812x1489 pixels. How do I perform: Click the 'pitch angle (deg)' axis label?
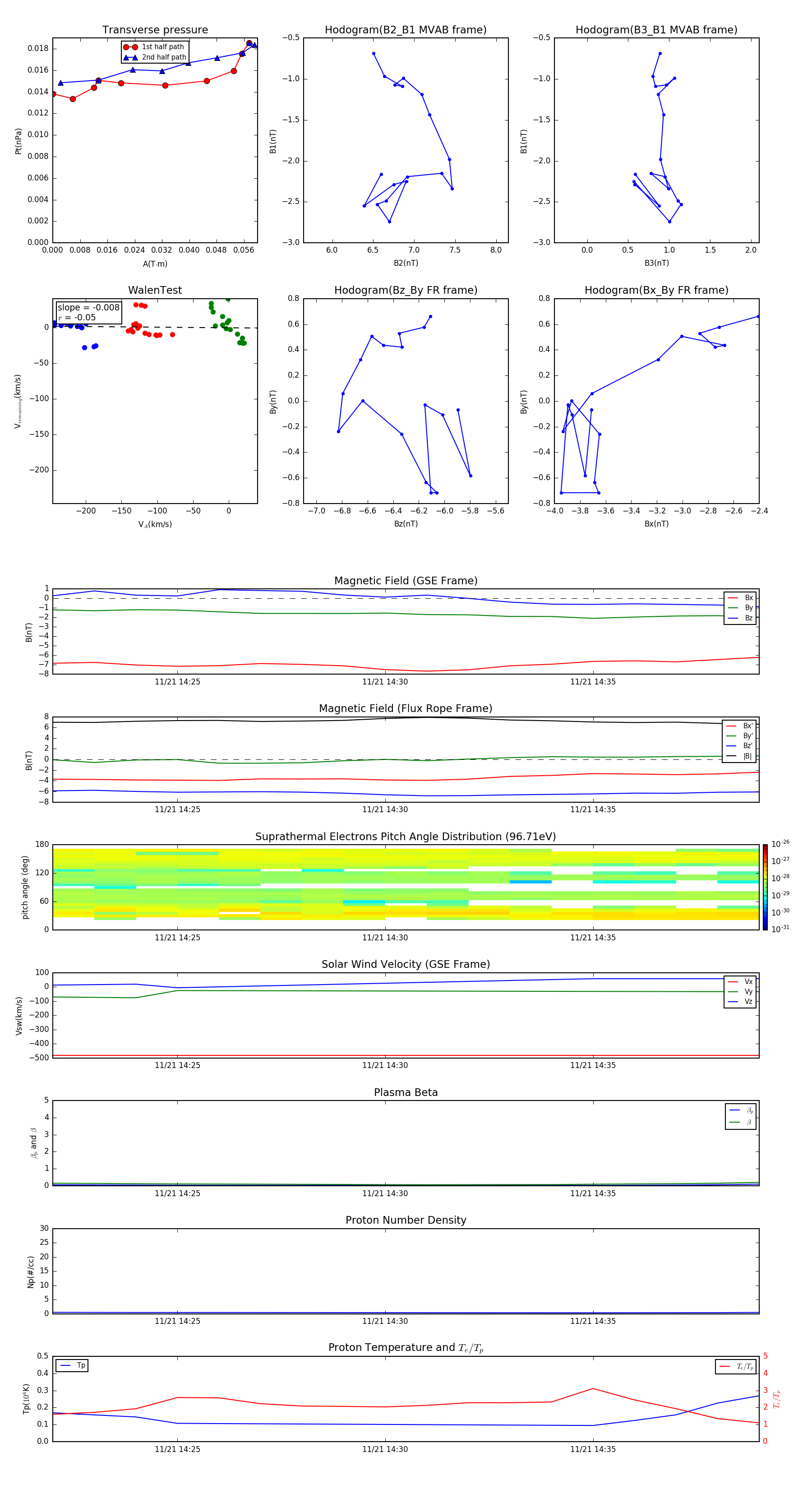[25, 887]
